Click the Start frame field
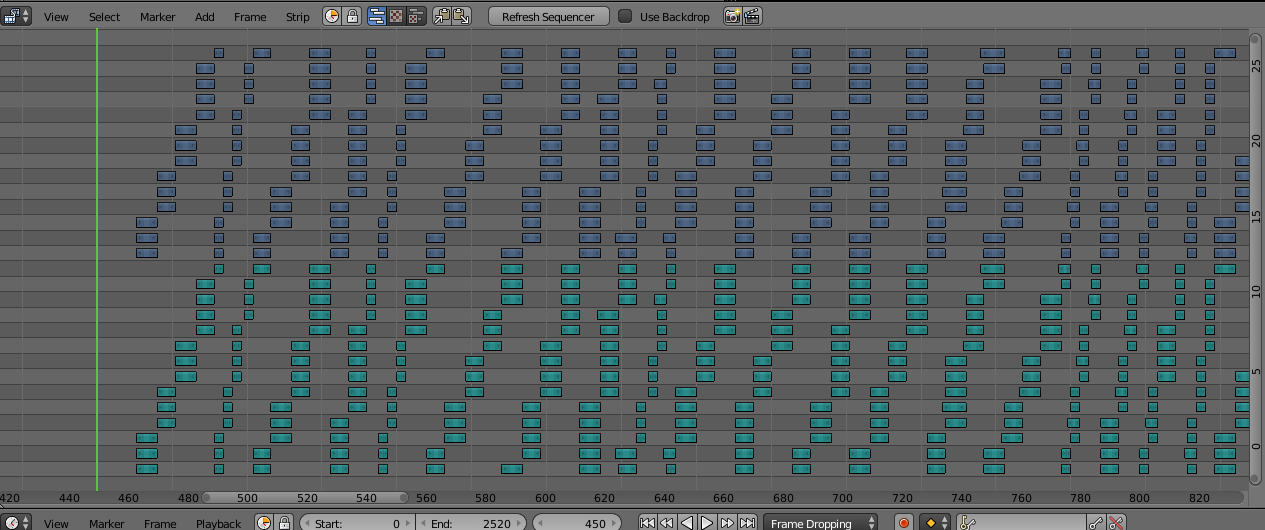The image size is (1265, 530). pyautogui.click(x=357, y=522)
